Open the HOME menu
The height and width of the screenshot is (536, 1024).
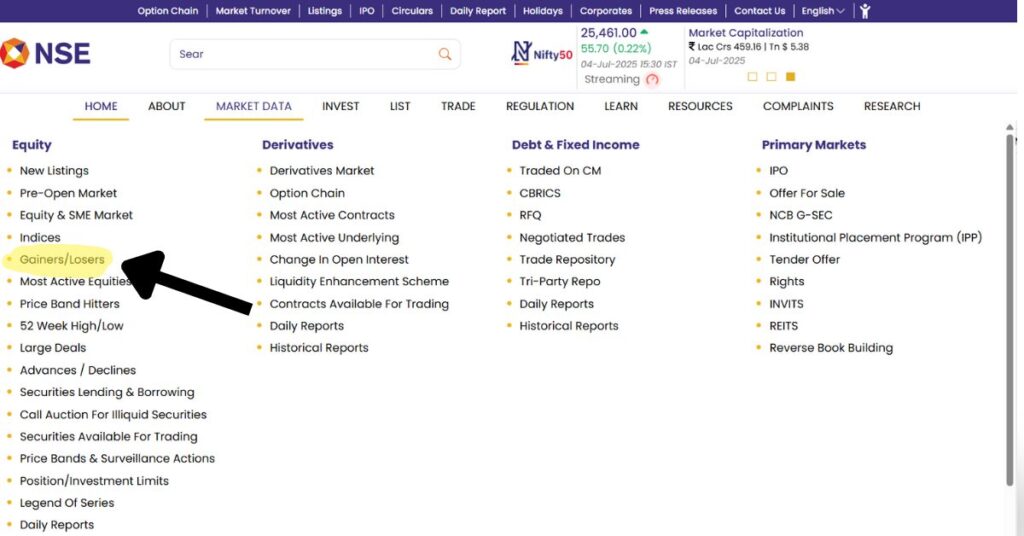click(101, 106)
